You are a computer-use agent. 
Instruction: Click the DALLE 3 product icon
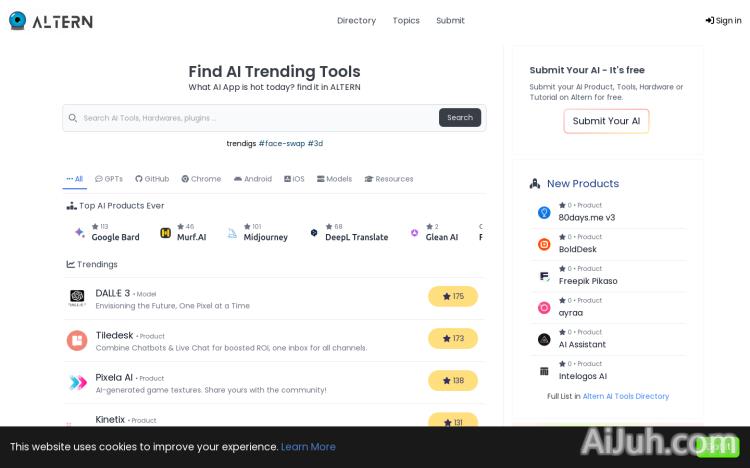tap(77, 298)
